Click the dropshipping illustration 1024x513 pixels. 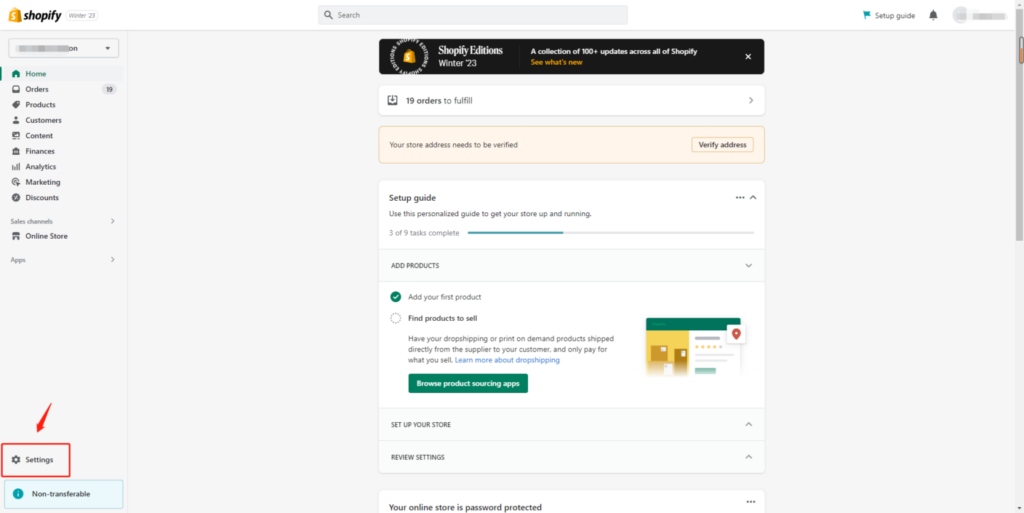(x=696, y=347)
